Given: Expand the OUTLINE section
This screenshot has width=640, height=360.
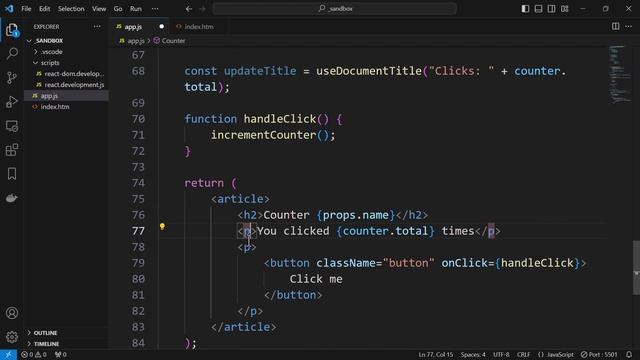Looking at the screenshot, I should pyautogui.click(x=66, y=333).
